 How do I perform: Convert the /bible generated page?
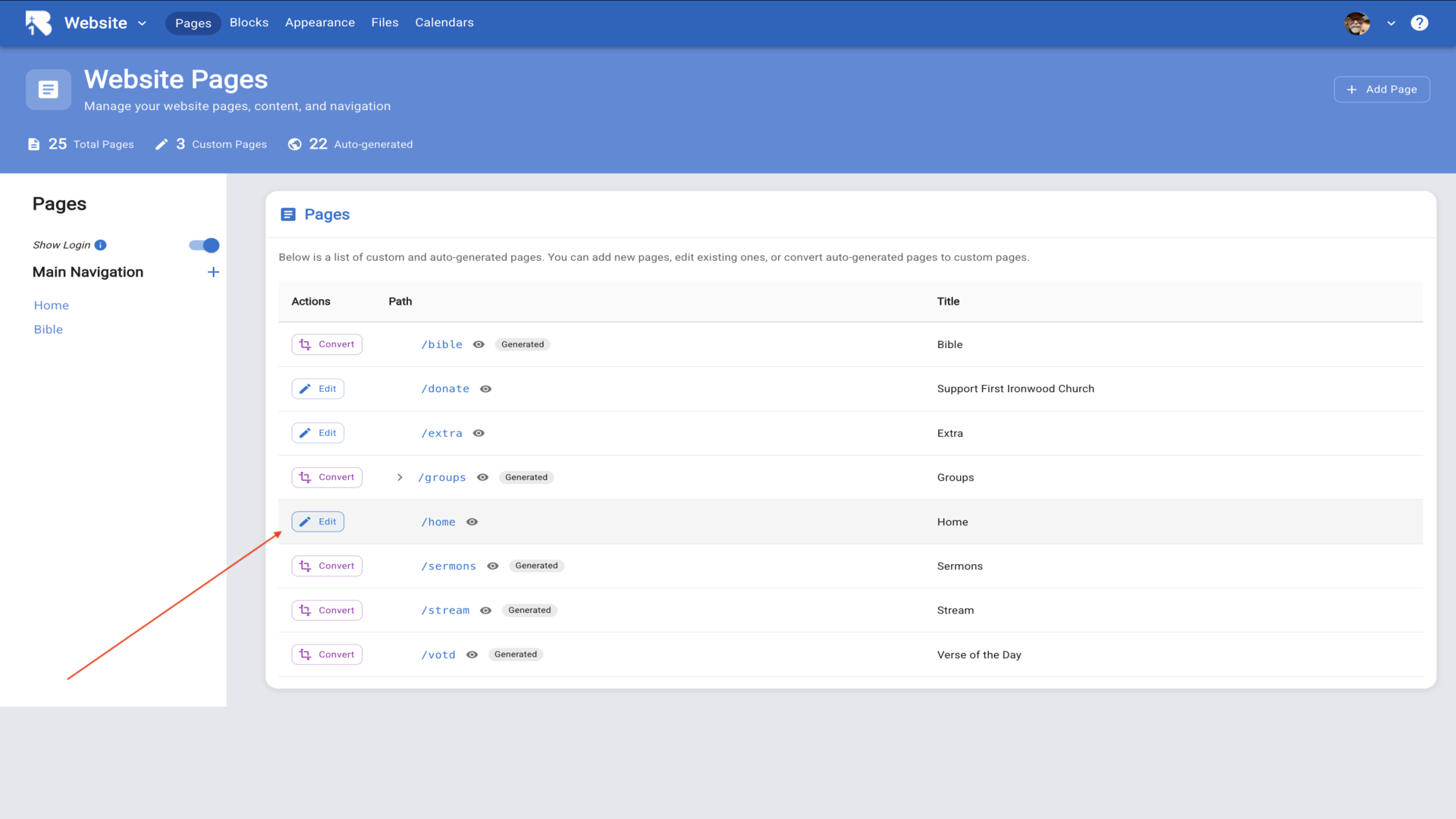pyautogui.click(x=327, y=344)
